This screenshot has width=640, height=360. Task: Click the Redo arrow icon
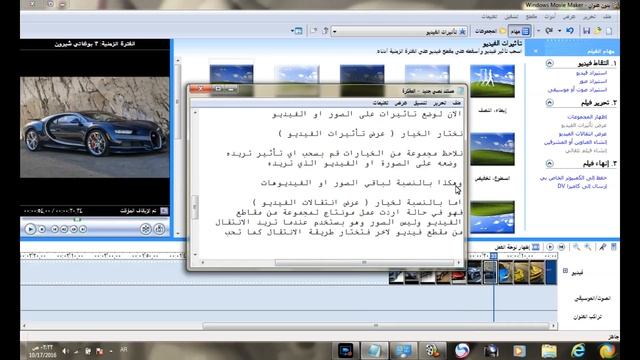[x=549, y=31]
